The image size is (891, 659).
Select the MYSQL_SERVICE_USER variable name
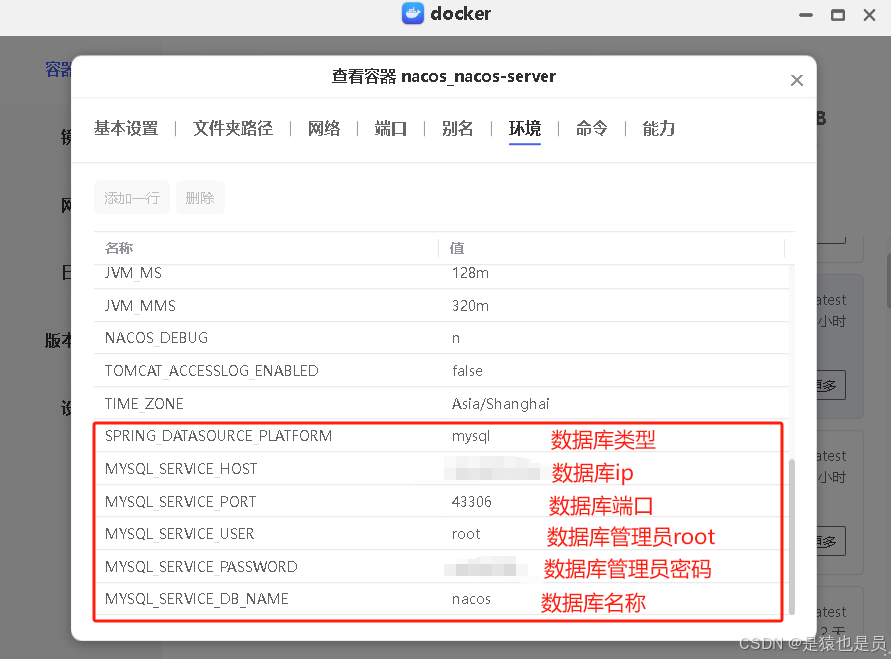[180, 534]
